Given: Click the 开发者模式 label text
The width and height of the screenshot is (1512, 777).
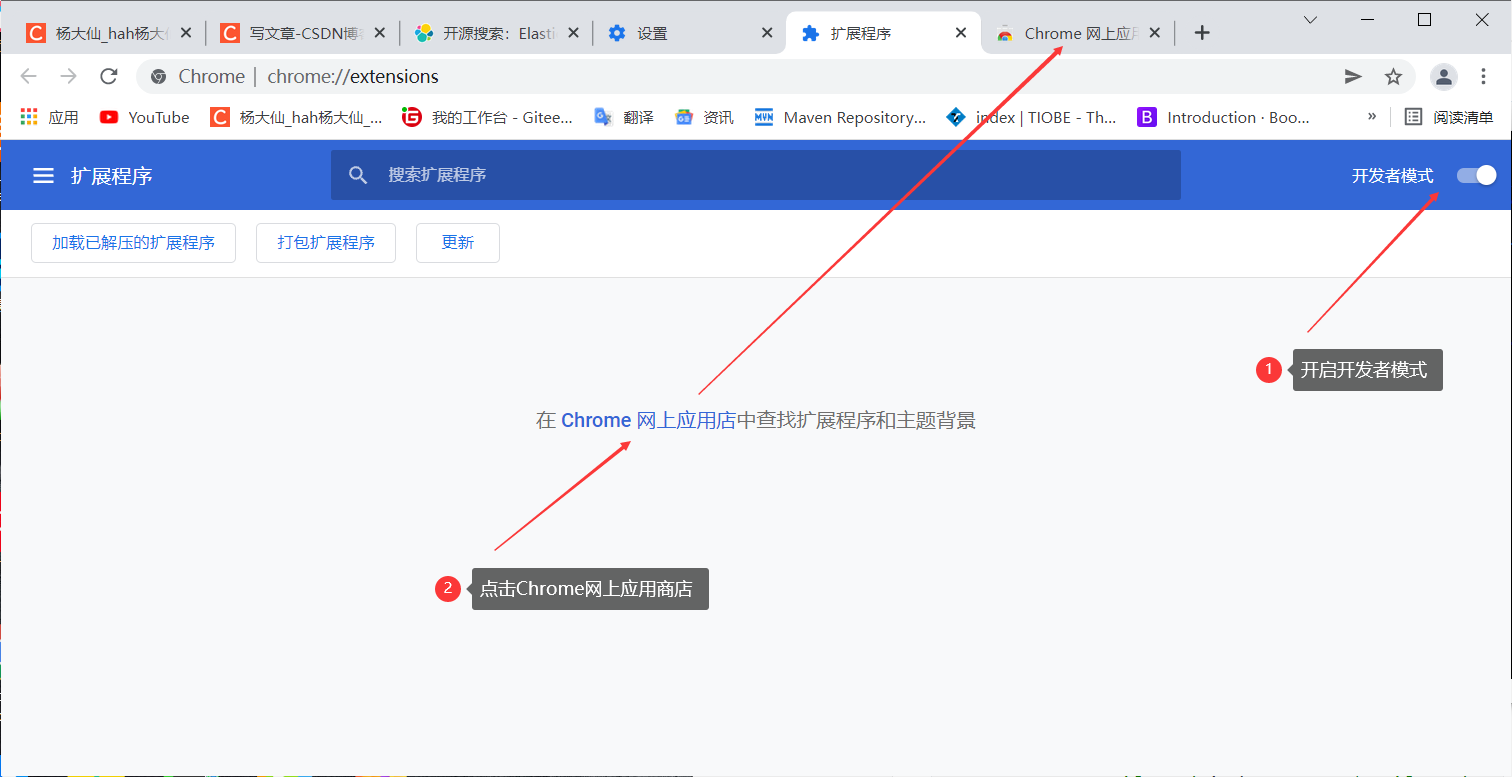Looking at the screenshot, I should [x=1392, y=176].
